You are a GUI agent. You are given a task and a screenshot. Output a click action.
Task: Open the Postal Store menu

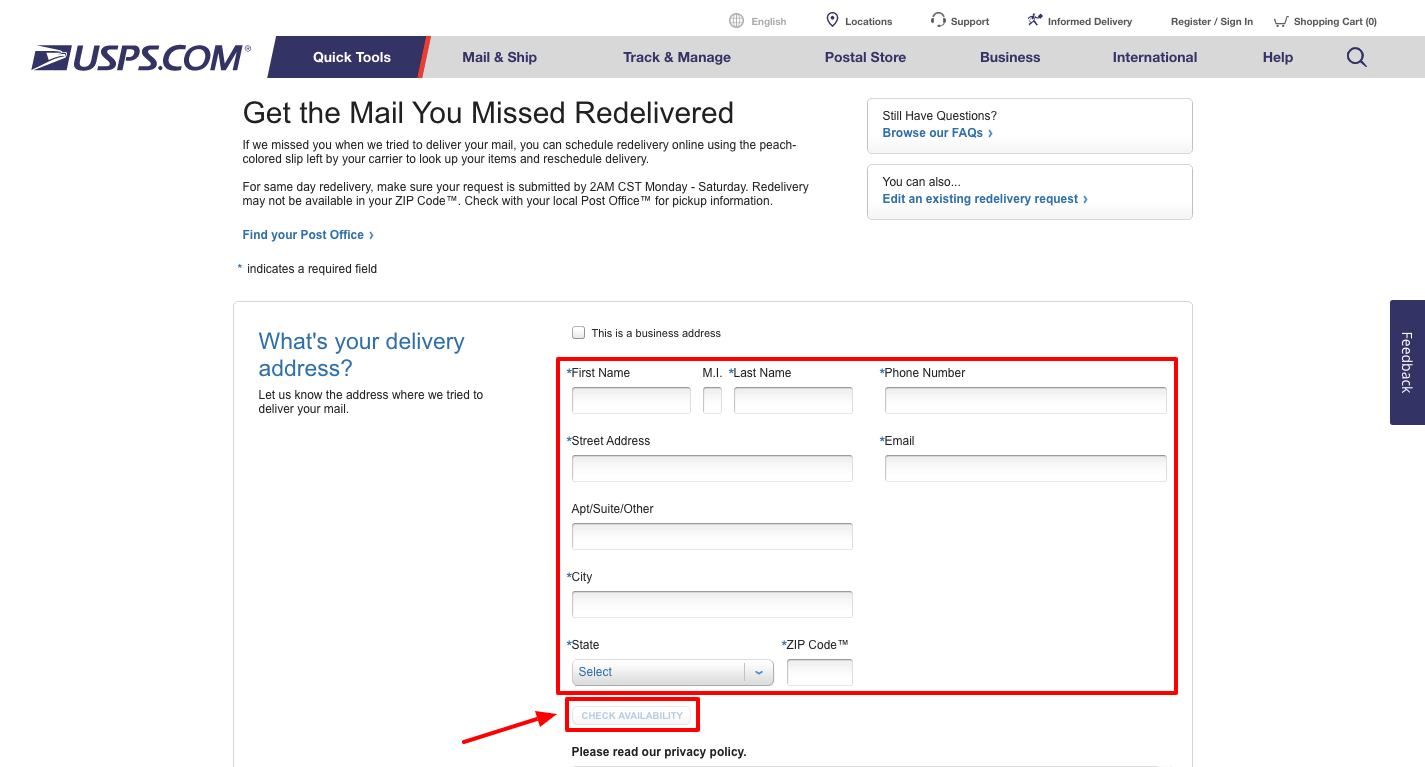865,57
